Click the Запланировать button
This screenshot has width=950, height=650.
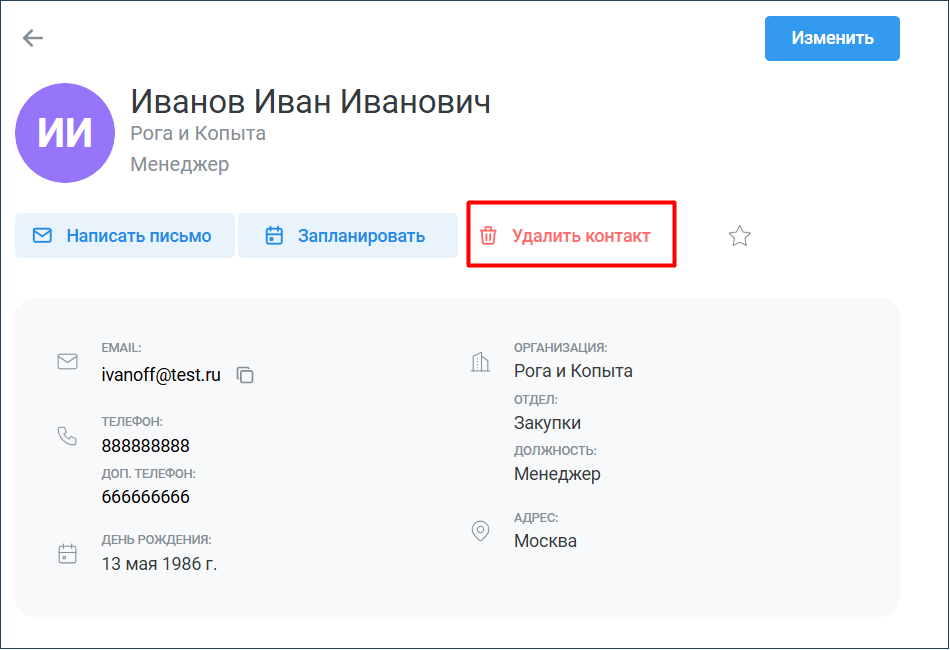(348, 236)
